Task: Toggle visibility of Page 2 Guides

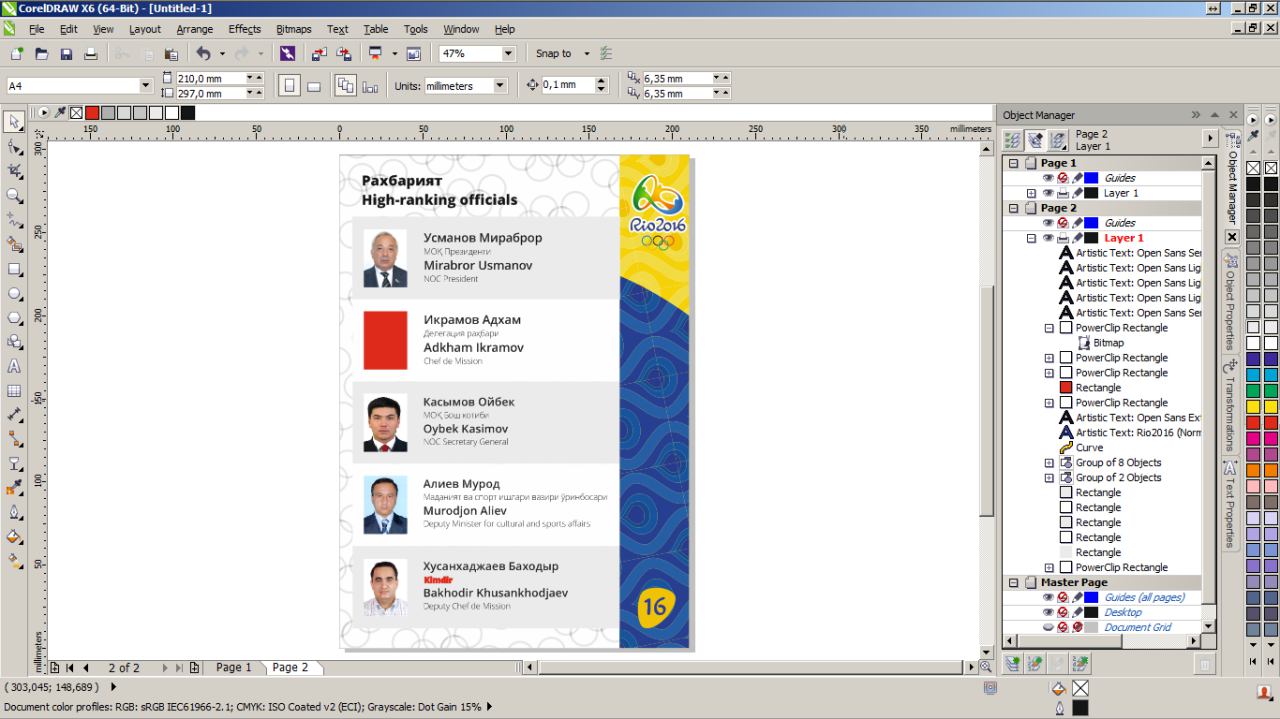Action: tap(1048, 223)
